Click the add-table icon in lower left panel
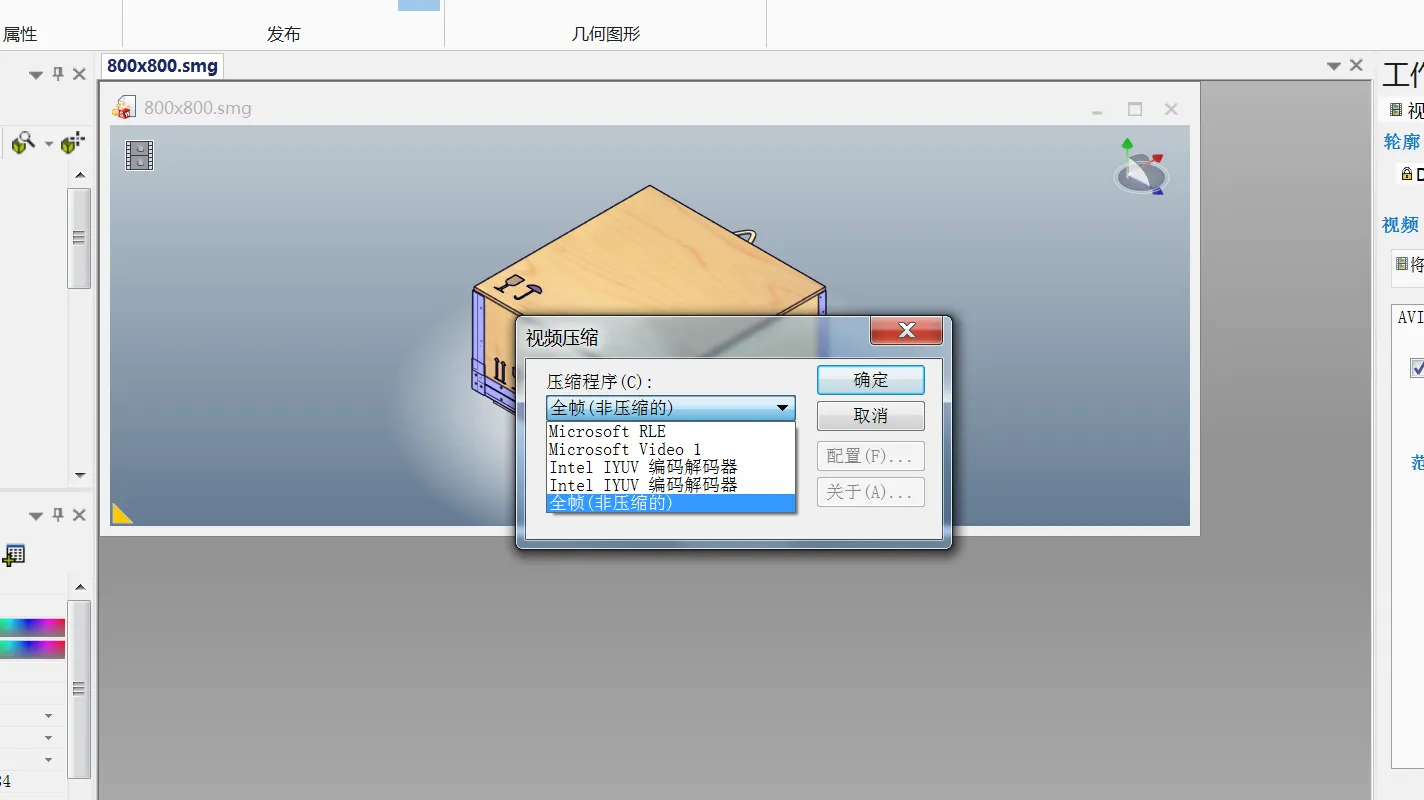 (x=14, y=555)
